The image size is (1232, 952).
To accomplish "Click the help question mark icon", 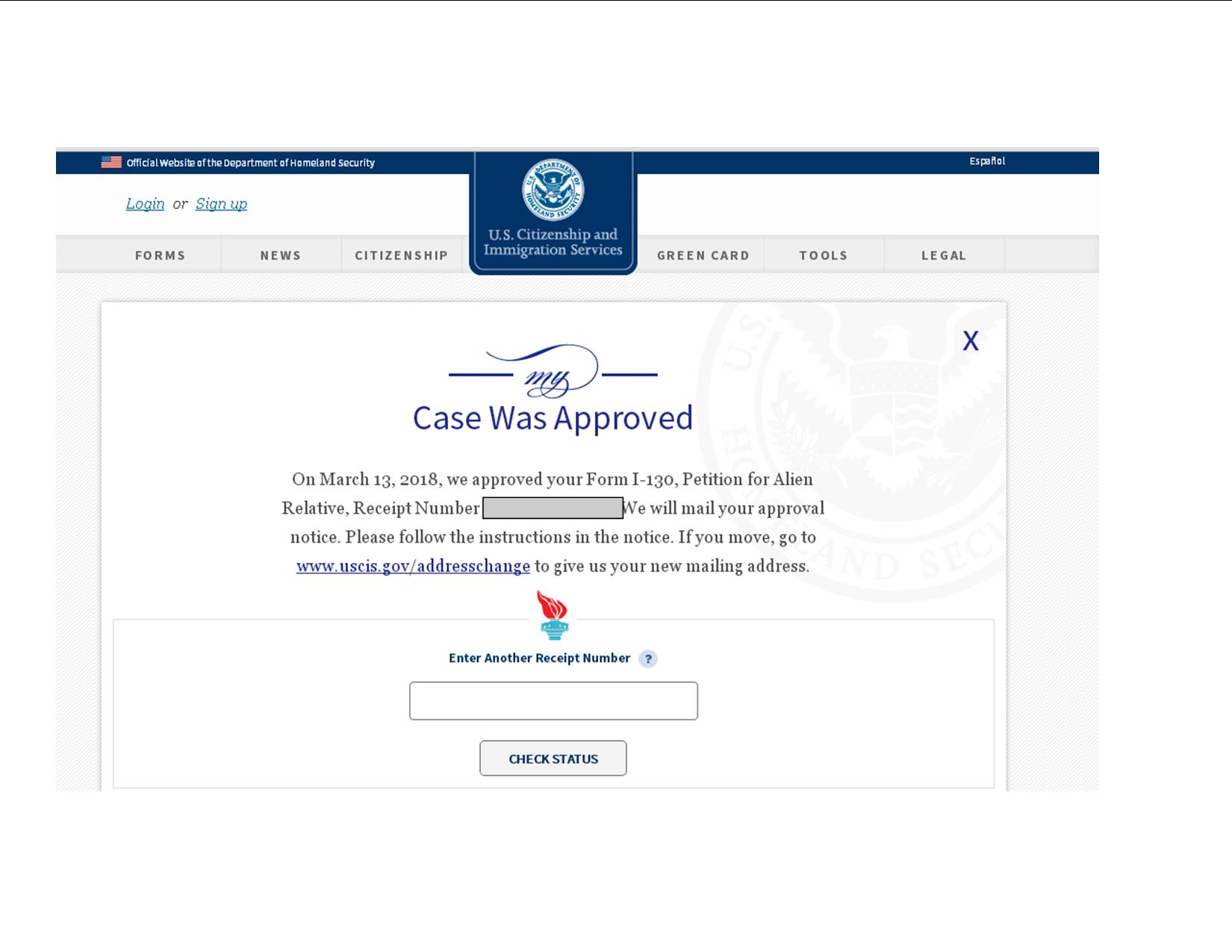I will tap(648, 659).
